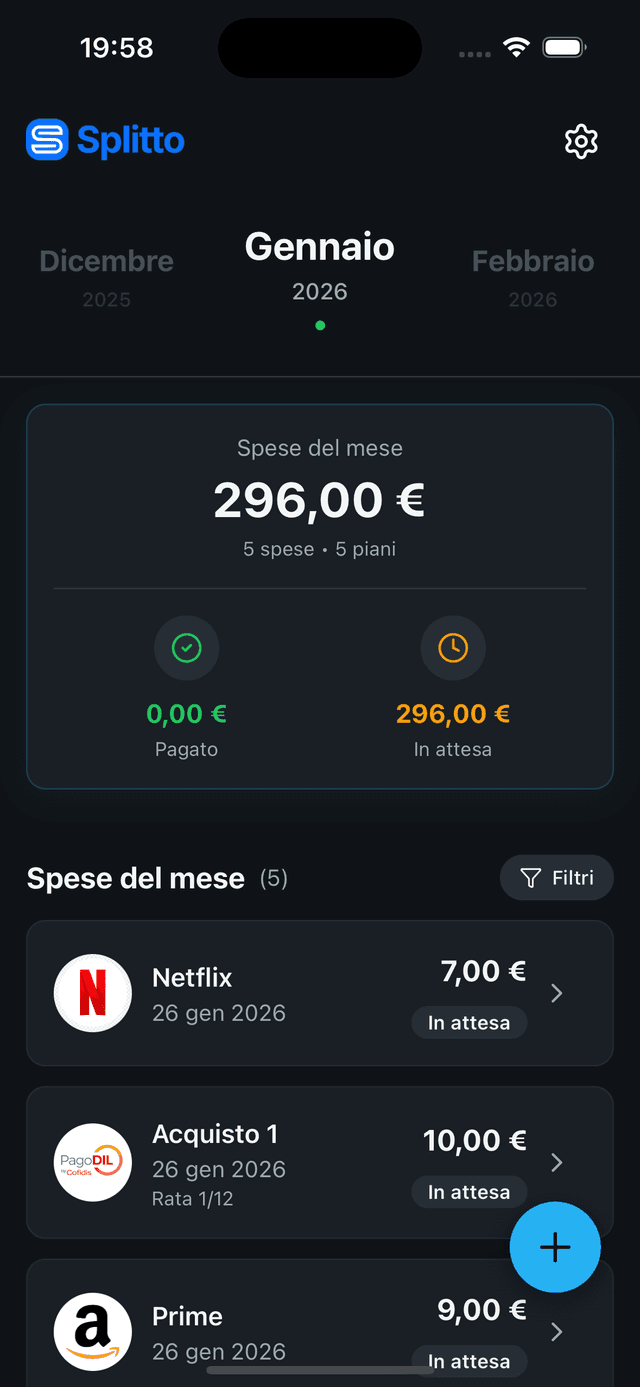Screen dimensions: 640x1387
Task: Tap the filter funnel icon
Action: point(529,877)
